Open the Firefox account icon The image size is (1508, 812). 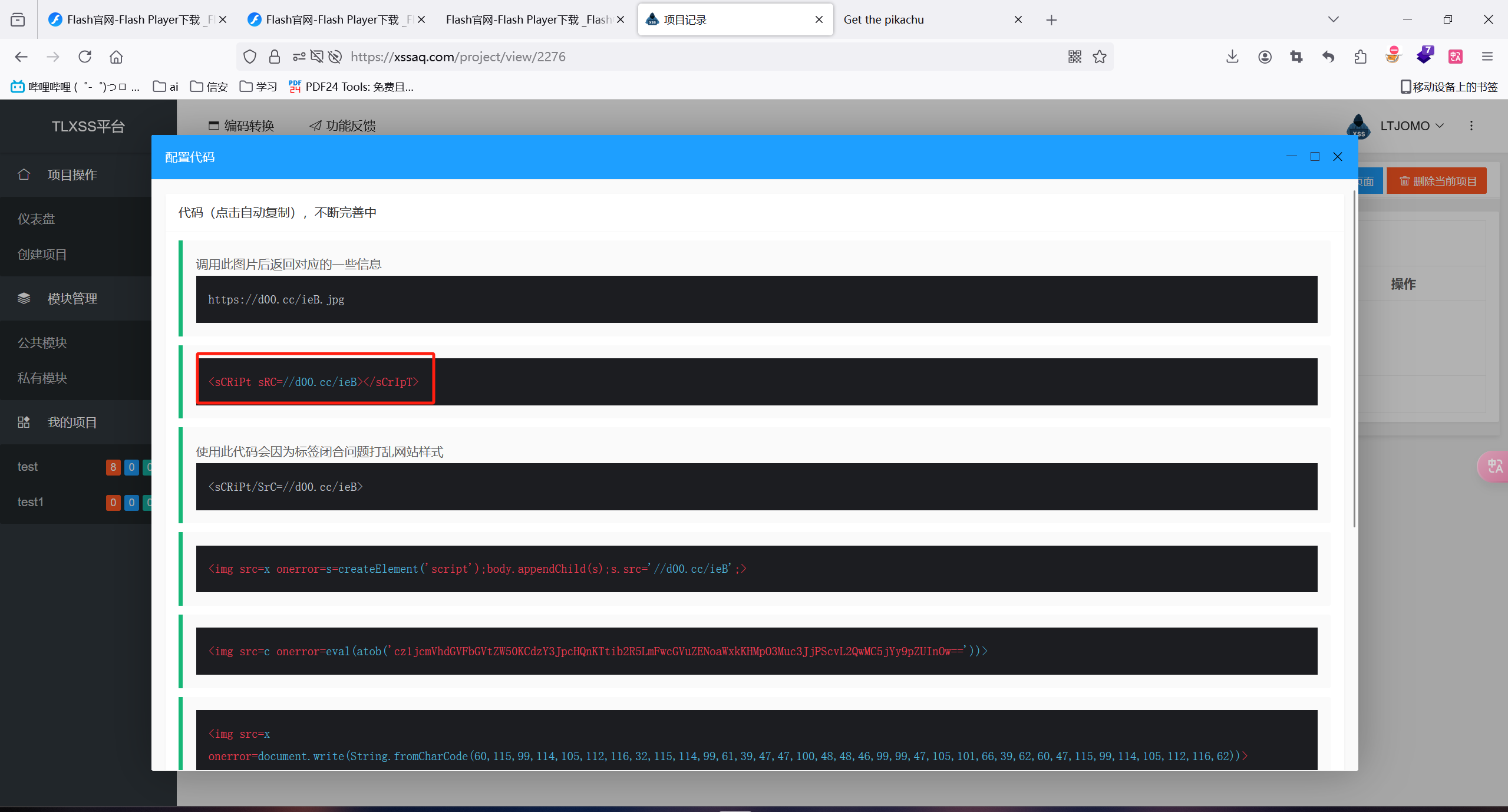(x=1265, y=57)
